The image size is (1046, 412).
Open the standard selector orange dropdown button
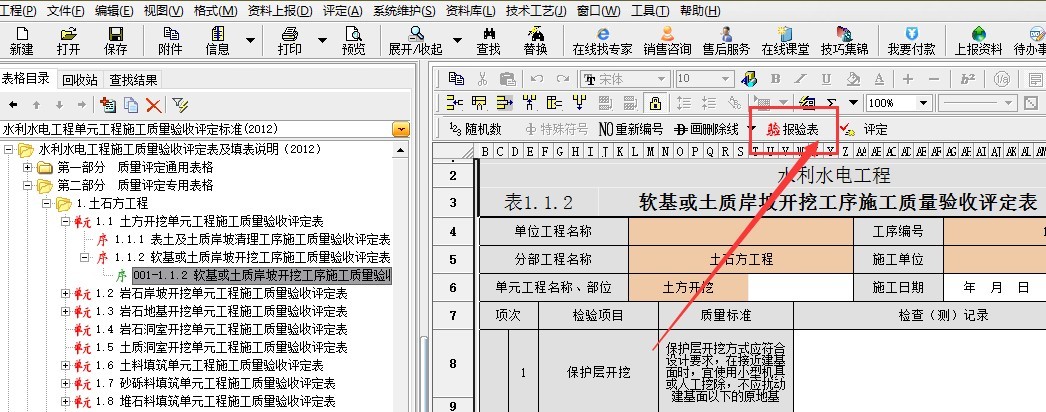401,129
